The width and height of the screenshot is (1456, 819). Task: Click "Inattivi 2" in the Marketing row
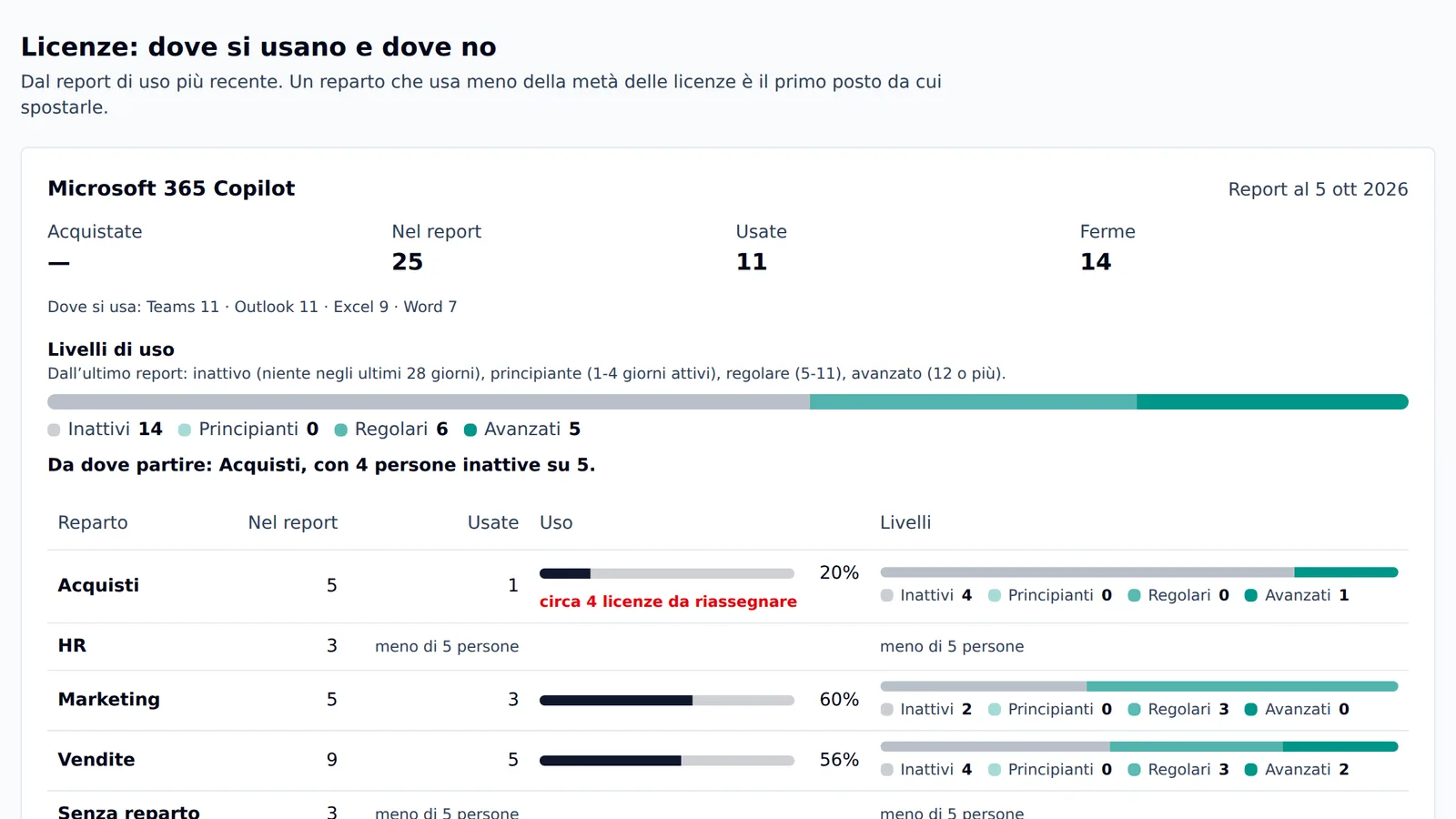click(x=926, y=709)
